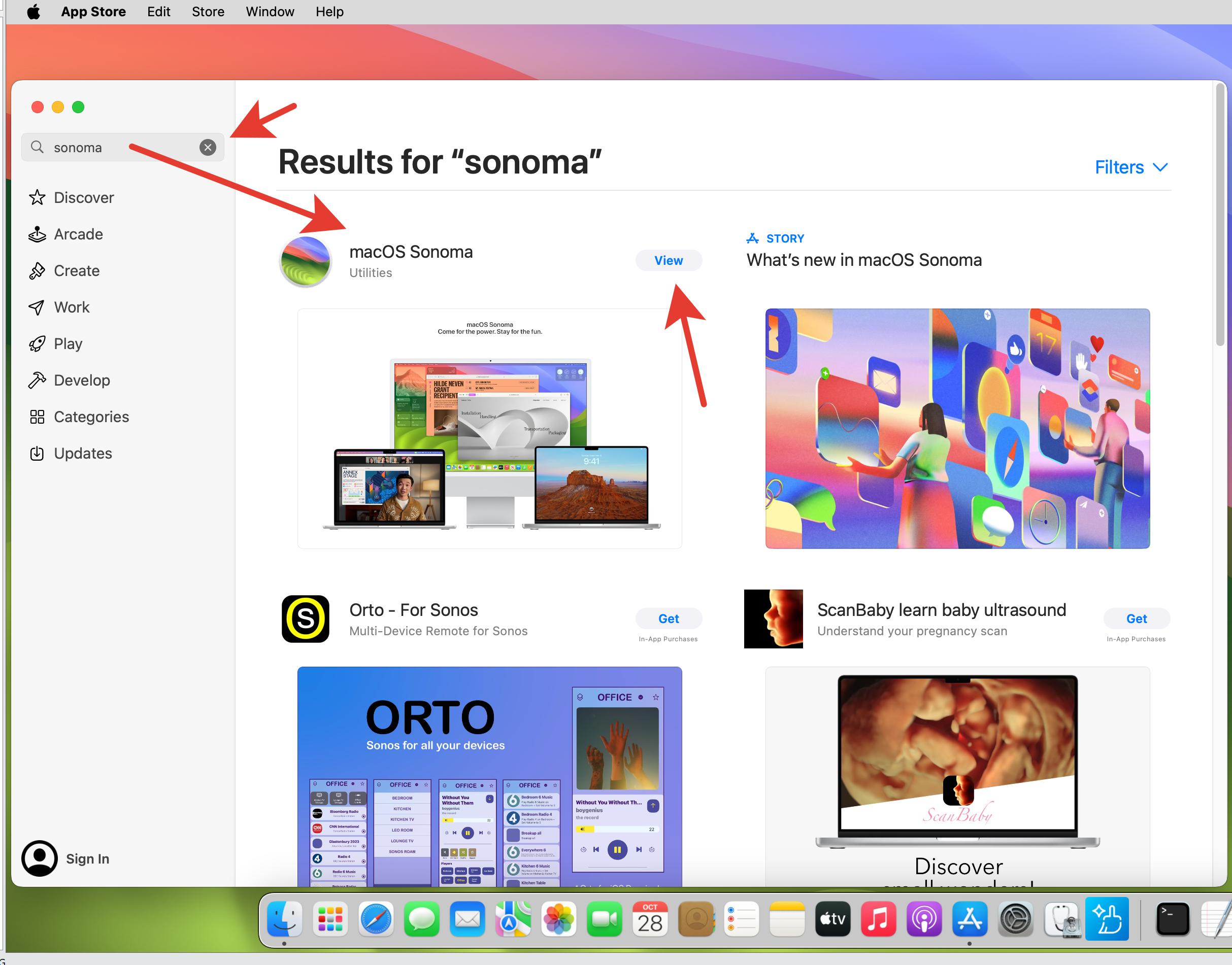Screen dimensions: 1232x965
Task: Select the Work section in the sidebar
Action: click(59, 307)
